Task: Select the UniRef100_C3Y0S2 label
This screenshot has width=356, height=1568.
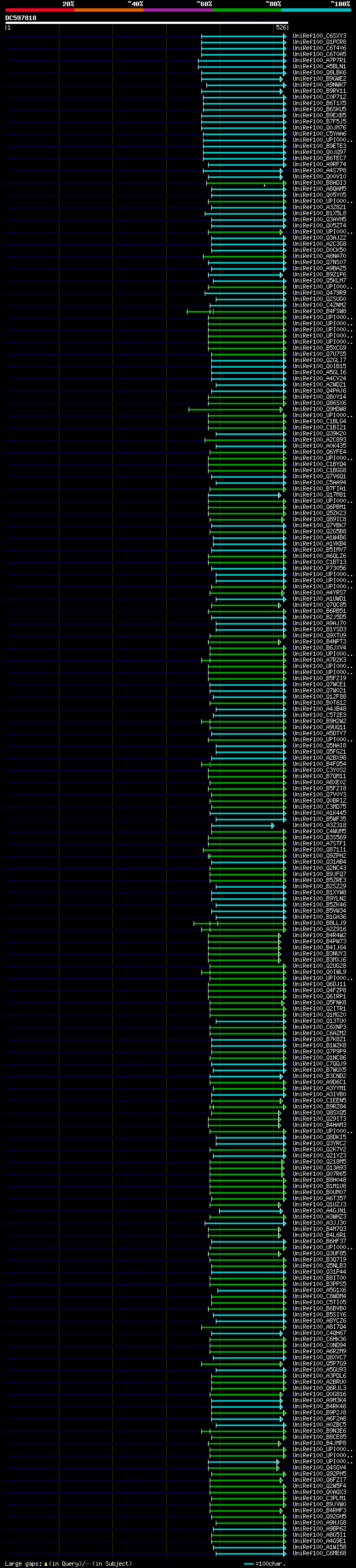Action: 319,770
